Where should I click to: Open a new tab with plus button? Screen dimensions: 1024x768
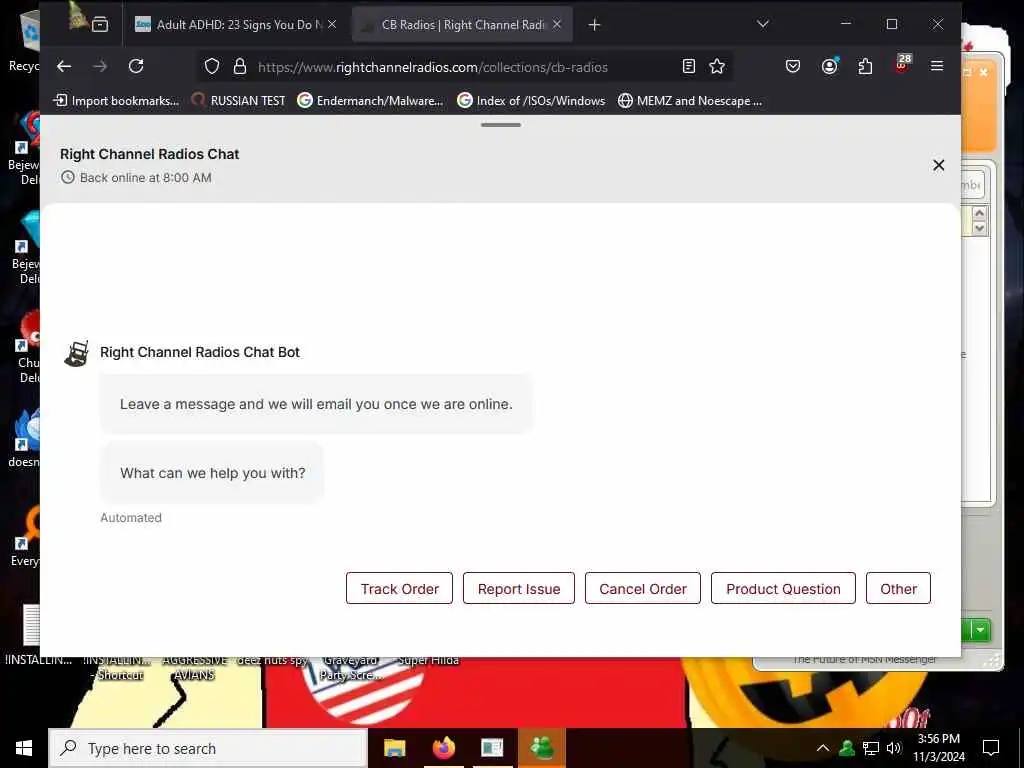pyautogui.click(x=594, y=25)
